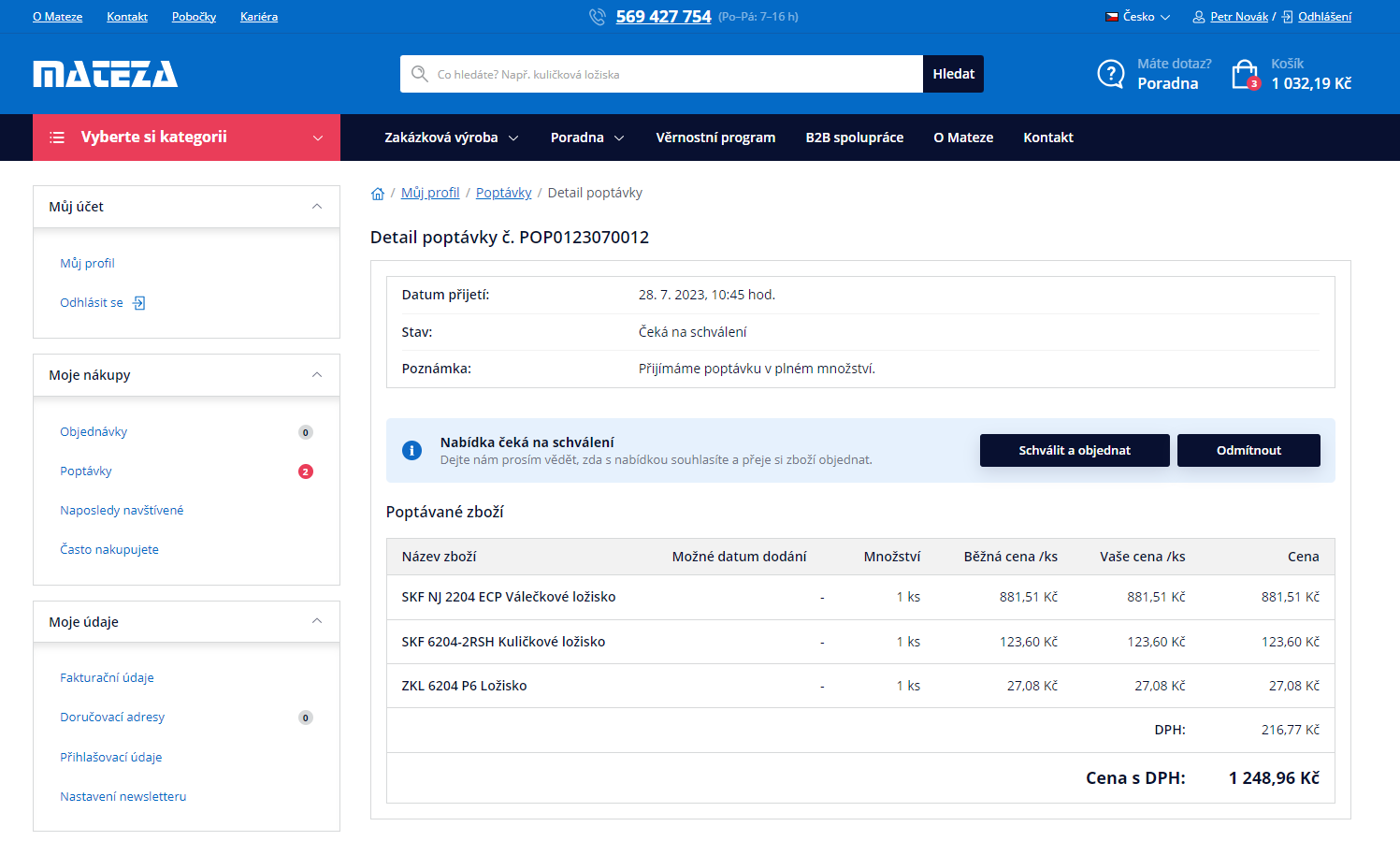Viewport: 1400px width, 841px height.
Task: Click the Poradna question mark icon
Action: (1111, 74)
